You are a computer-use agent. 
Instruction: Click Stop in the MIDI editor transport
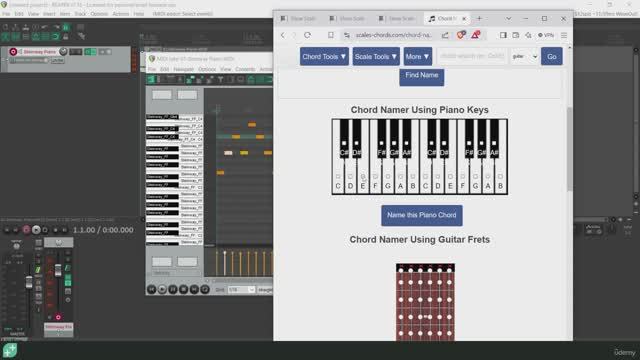click(183, 289)
